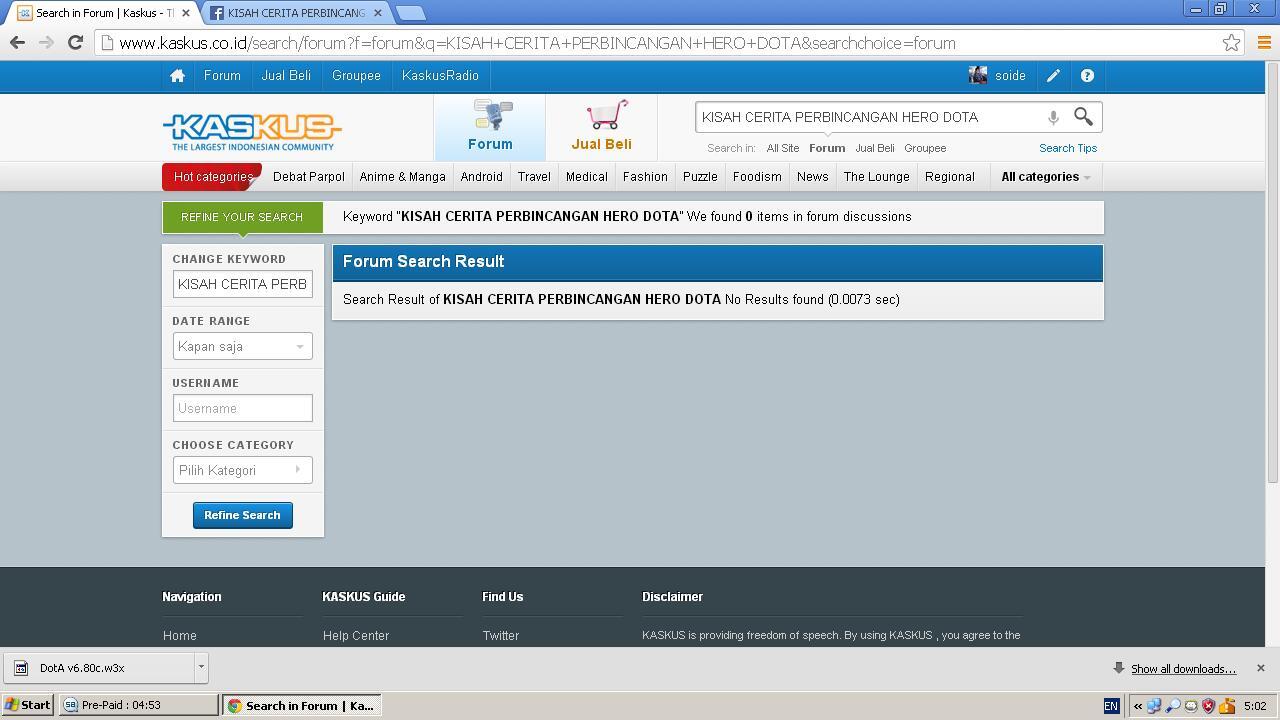The image size is (1280, 720).
Task: Expand hidden system tray icons chevron
Action: [1138, 706]
